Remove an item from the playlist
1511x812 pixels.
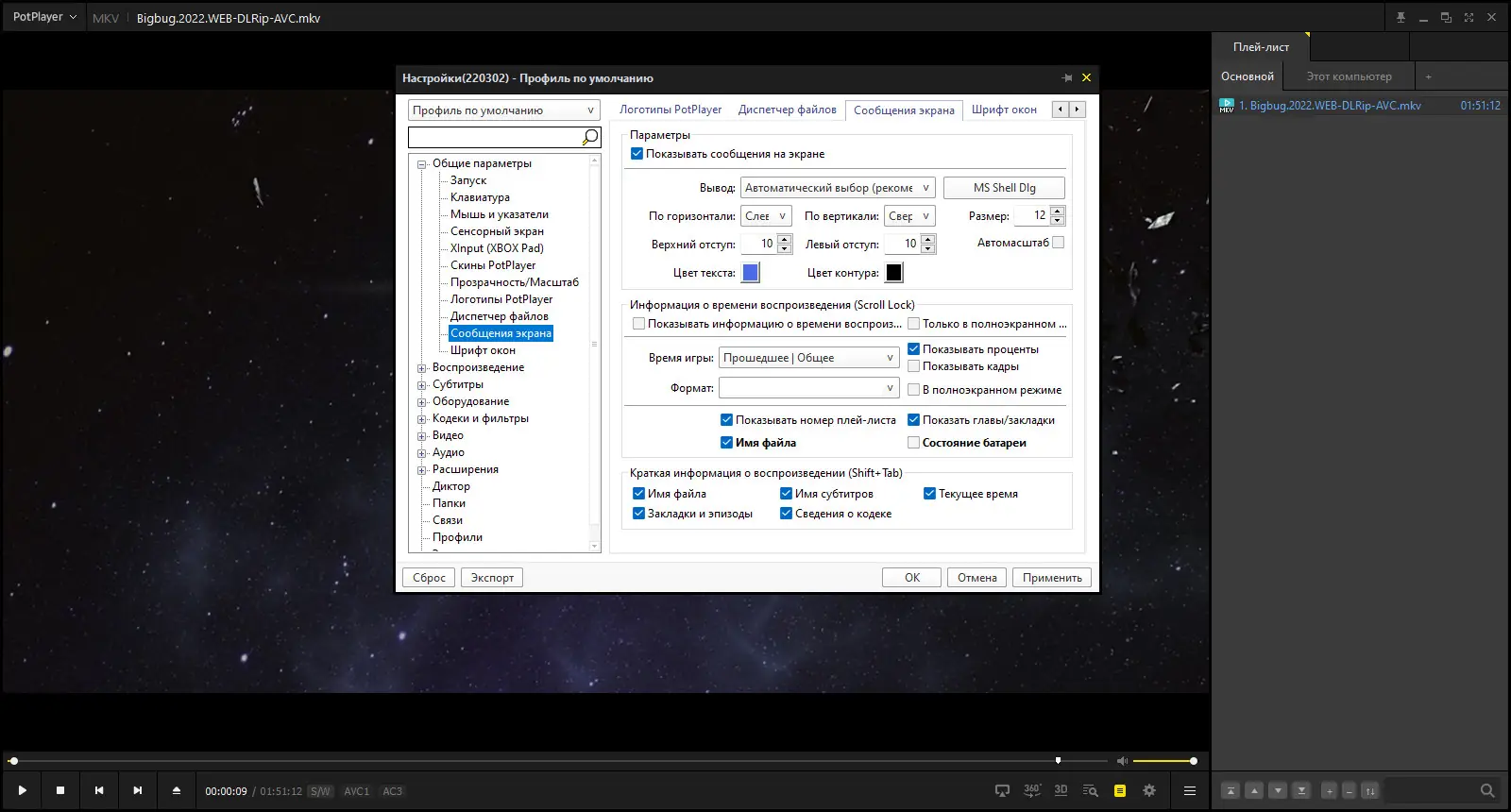1350,790
